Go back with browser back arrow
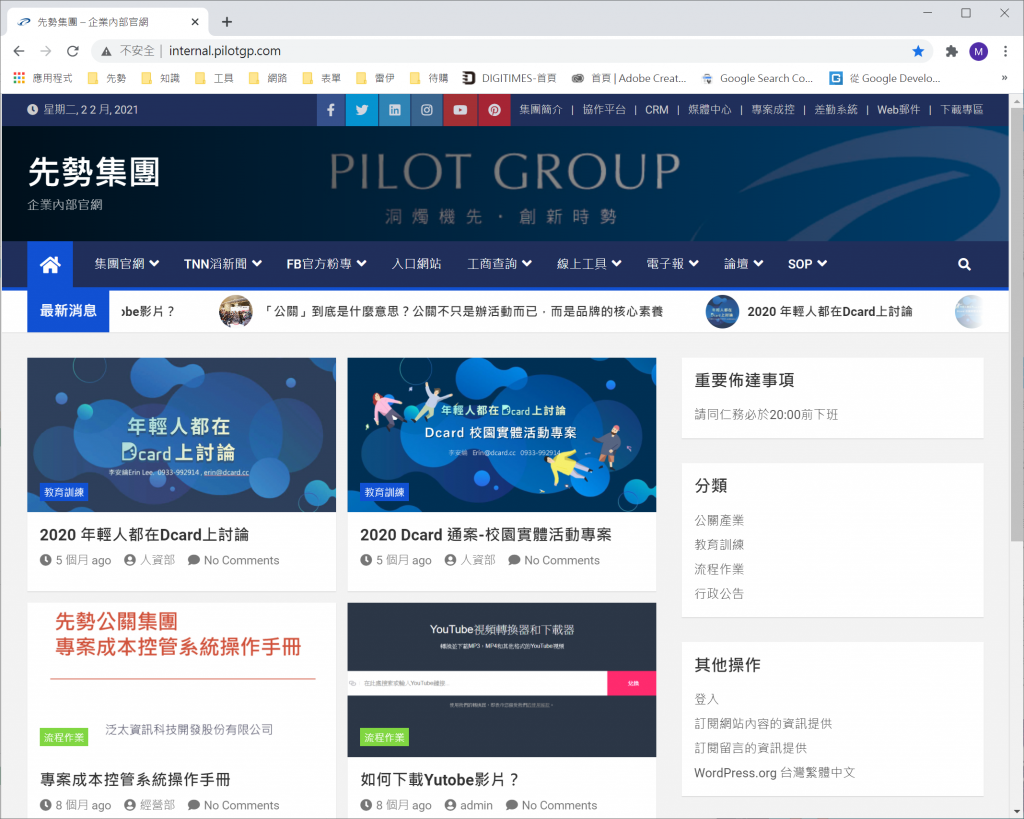1024x819 pixels. coord(19,51)
